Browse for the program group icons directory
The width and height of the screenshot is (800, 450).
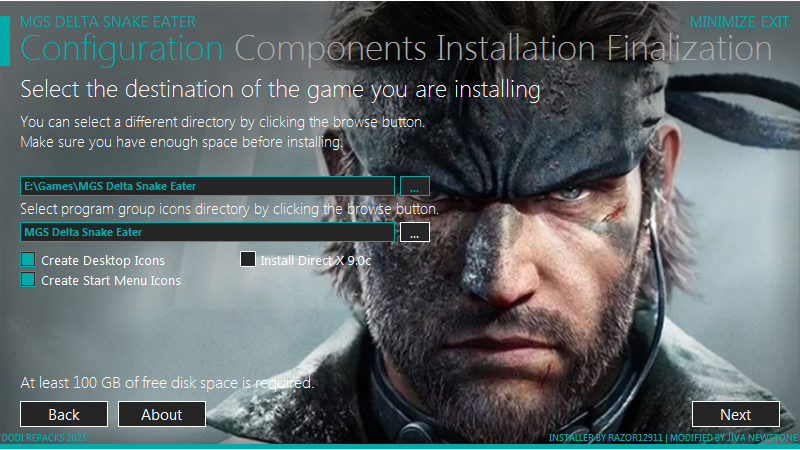coord(414,232)
